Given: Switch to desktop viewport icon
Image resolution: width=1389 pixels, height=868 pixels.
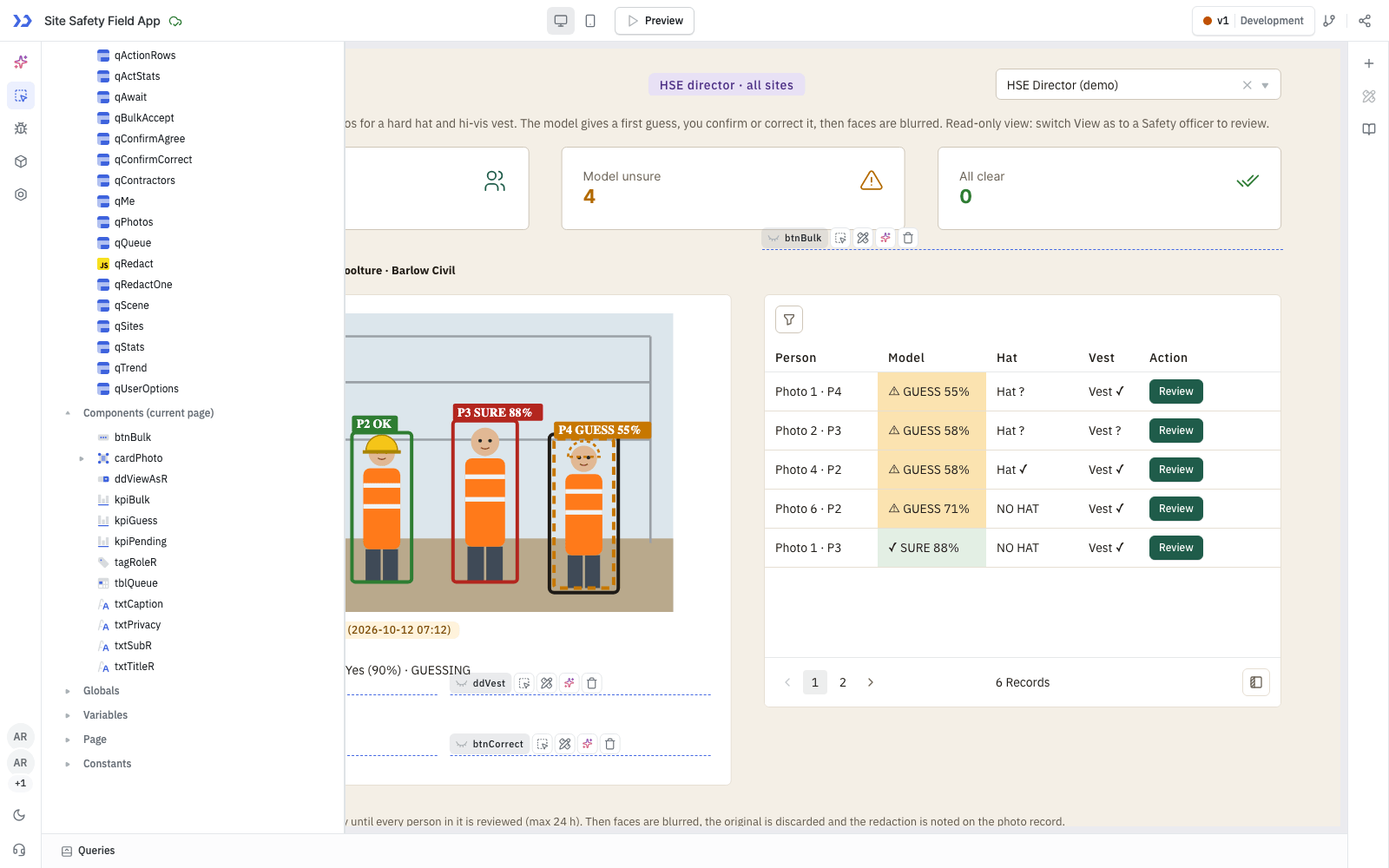Looking at the screenshot, I should click(561, 21).
